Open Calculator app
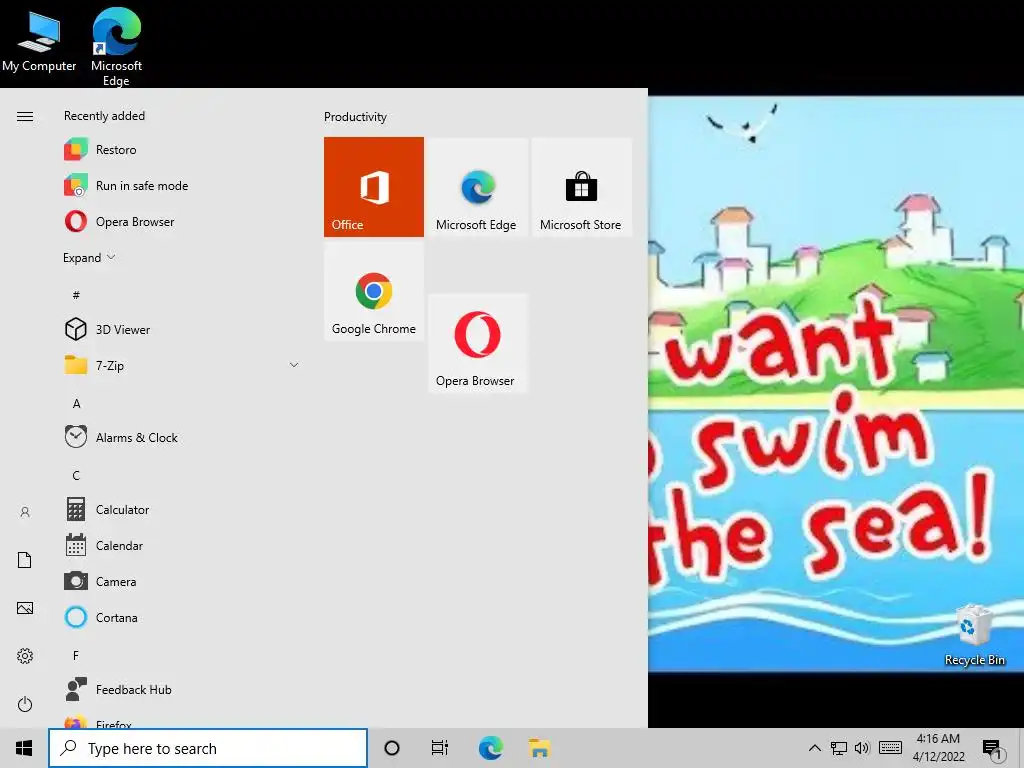The image size is (1024, 768). (183, 509)
